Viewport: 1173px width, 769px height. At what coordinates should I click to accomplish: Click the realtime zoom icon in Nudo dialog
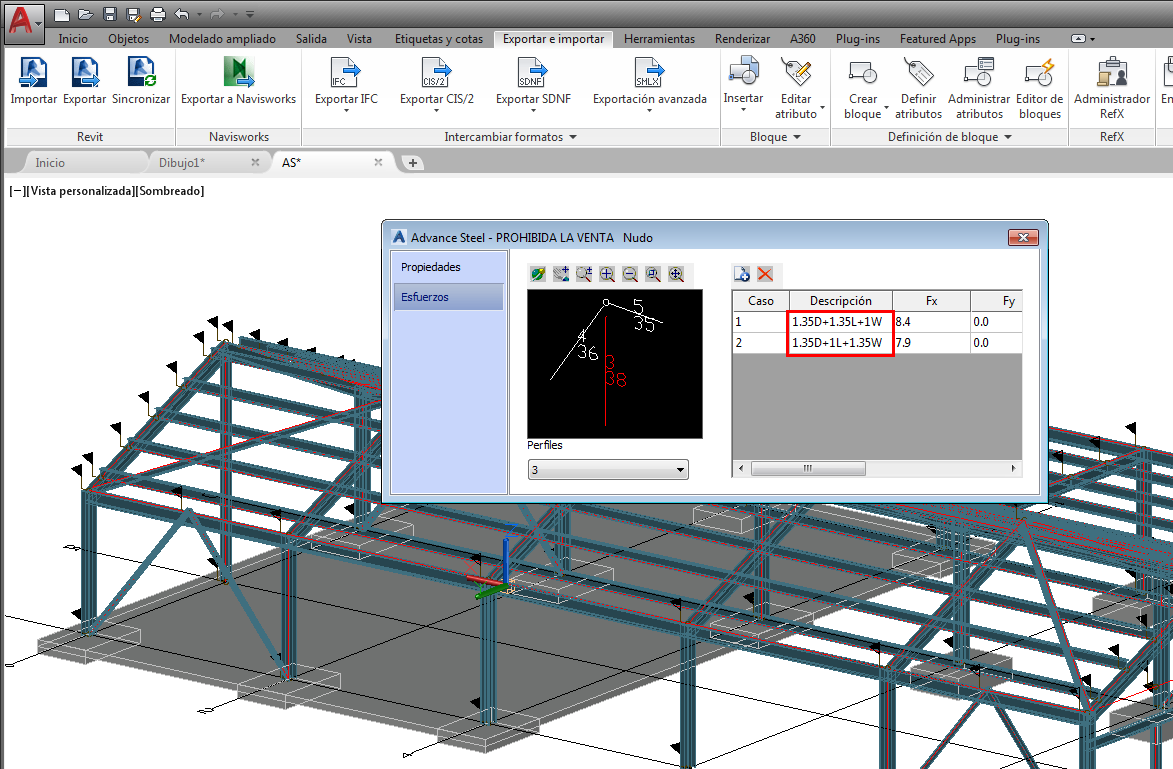[x=584, y=275]
